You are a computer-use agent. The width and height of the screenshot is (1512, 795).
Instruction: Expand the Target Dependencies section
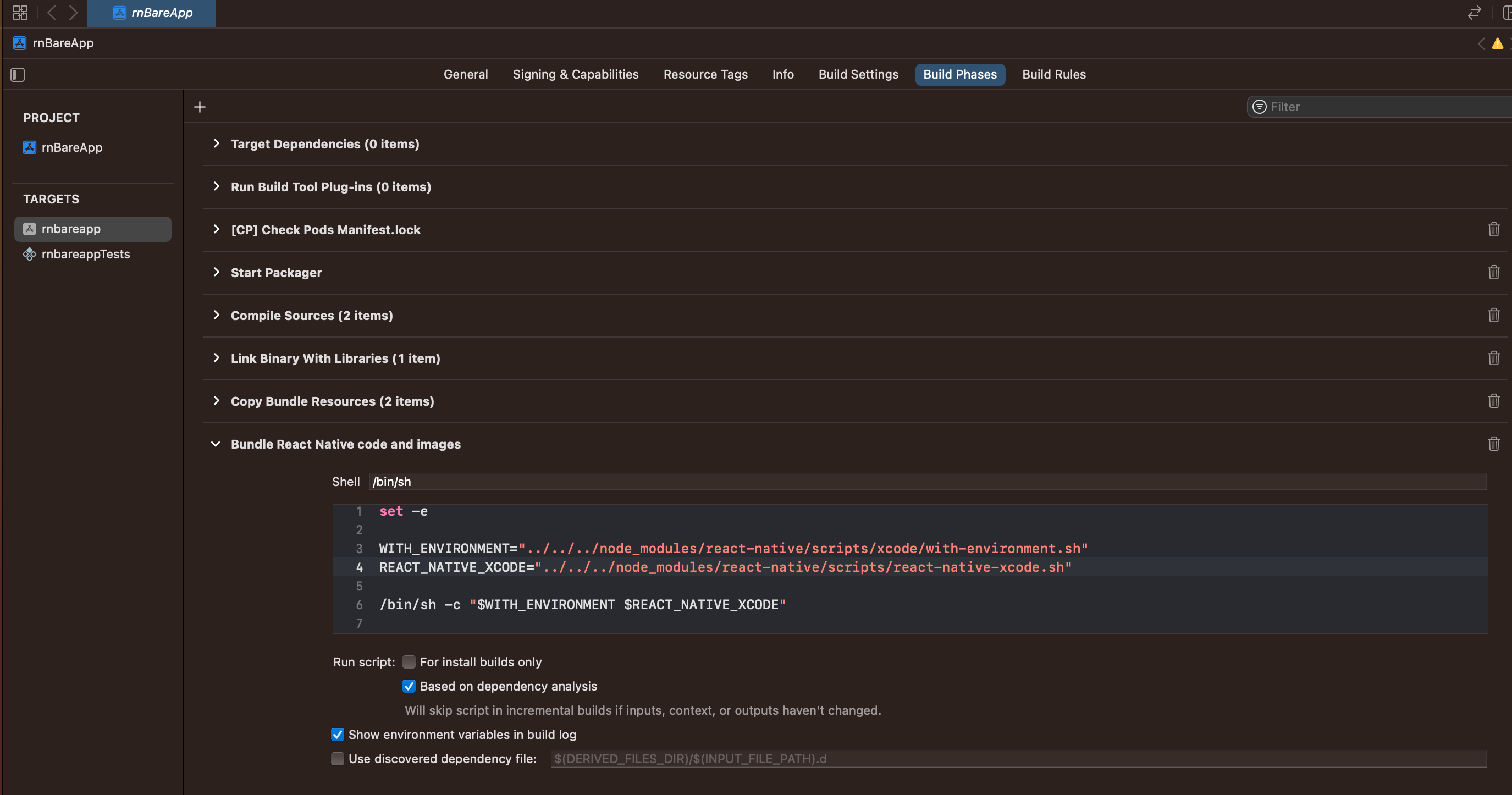tap(217, 143)
